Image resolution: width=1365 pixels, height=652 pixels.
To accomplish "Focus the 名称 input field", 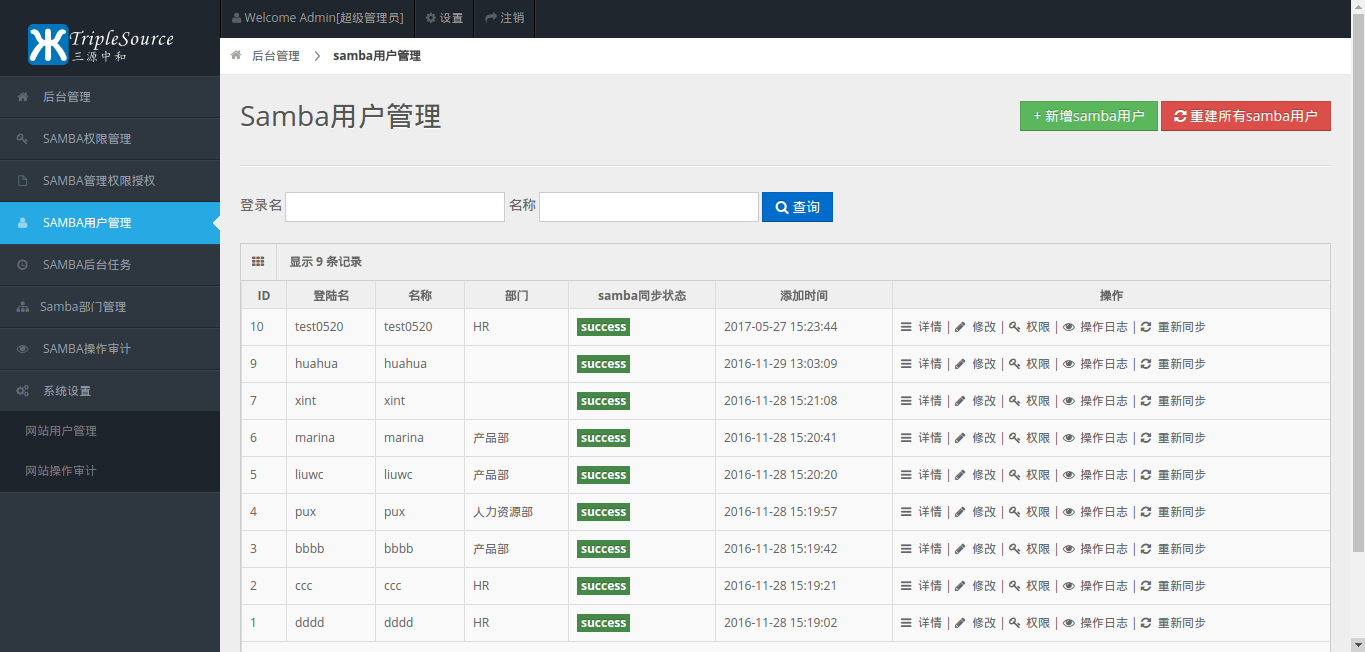I will pos(649,207).
